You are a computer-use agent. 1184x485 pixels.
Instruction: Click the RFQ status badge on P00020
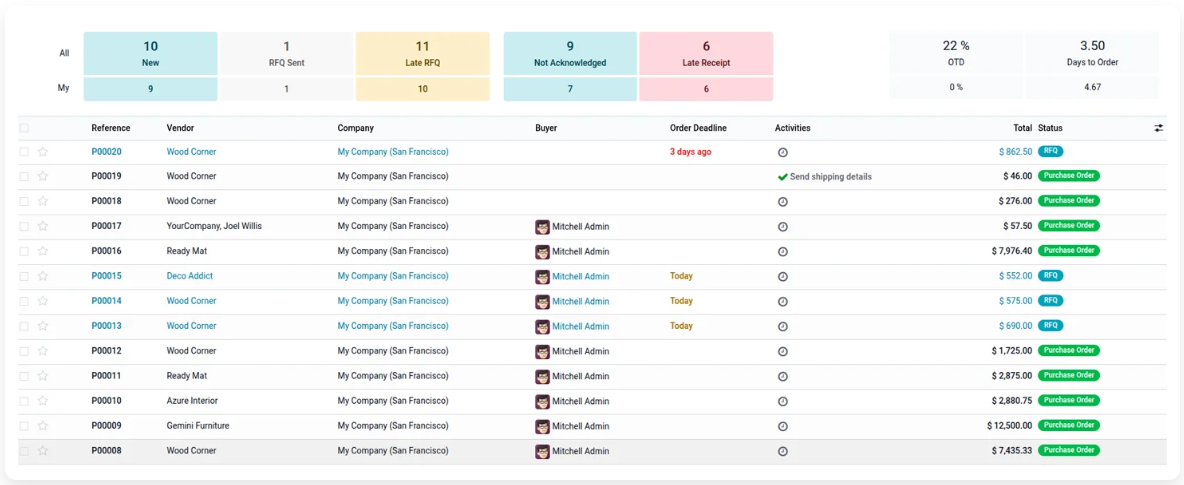click(x=1050, y=151)
